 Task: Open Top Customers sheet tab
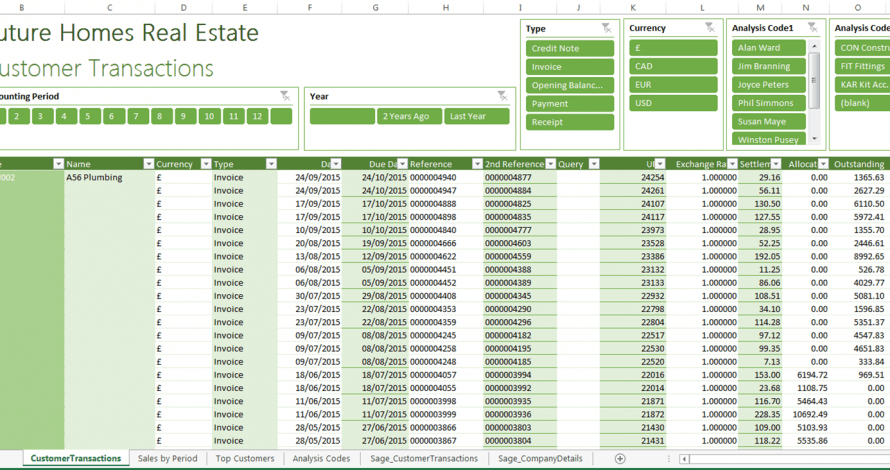coord(245,459)
